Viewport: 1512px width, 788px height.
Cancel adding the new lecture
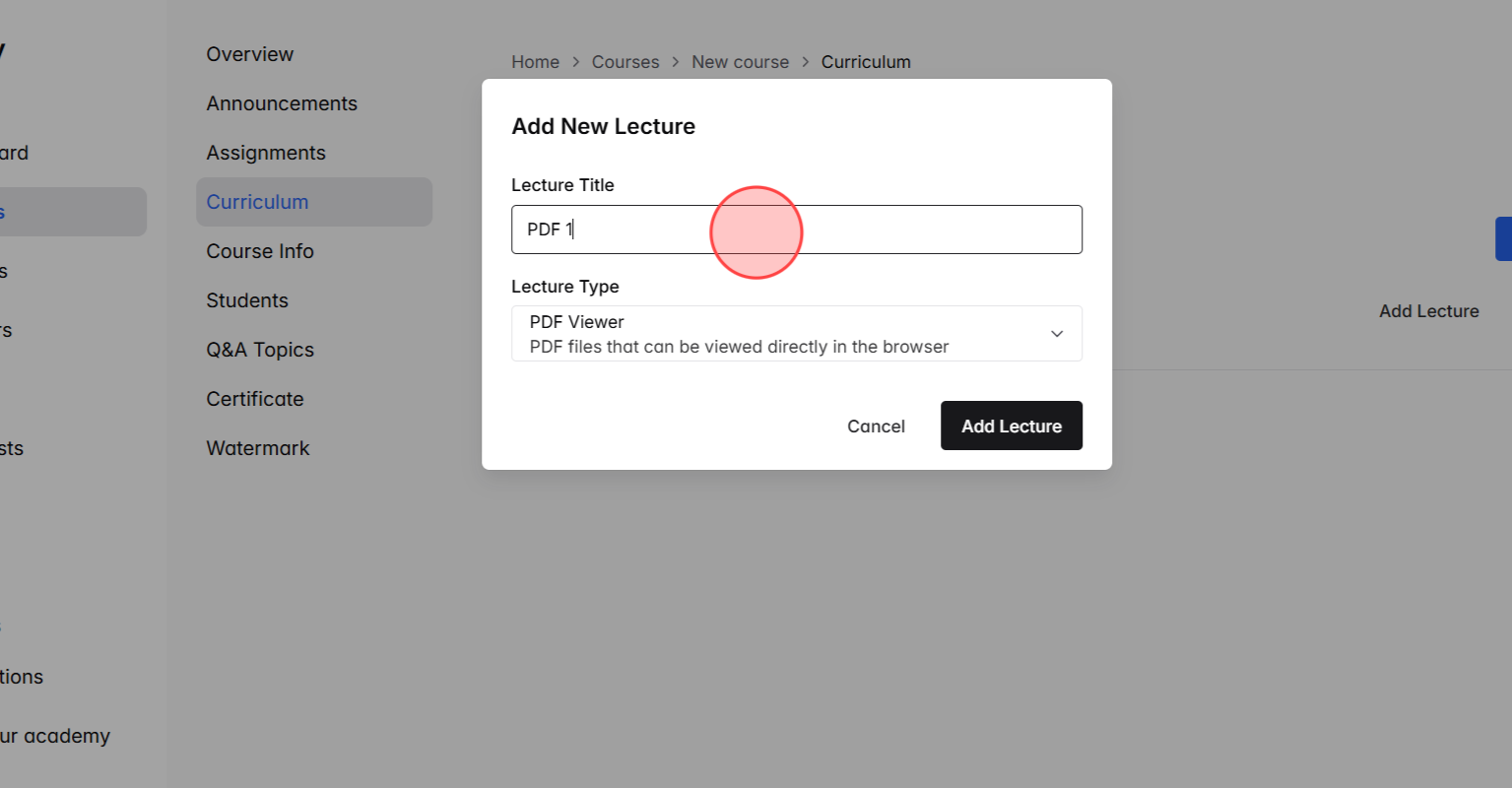(x=876, y=426)
